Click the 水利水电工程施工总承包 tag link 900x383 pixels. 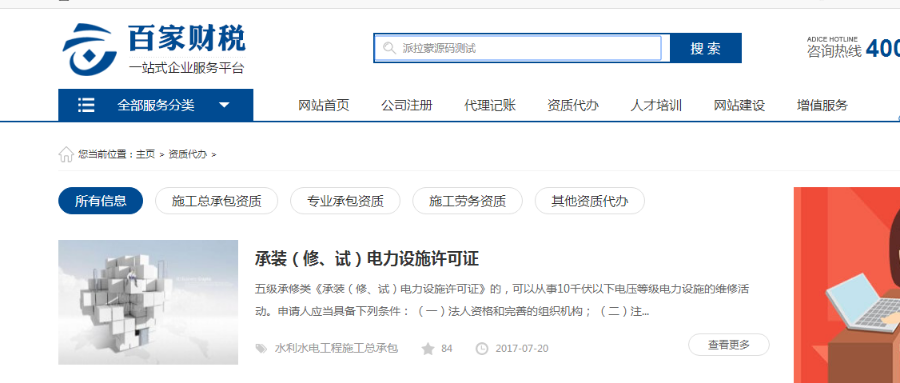point(336,349)
